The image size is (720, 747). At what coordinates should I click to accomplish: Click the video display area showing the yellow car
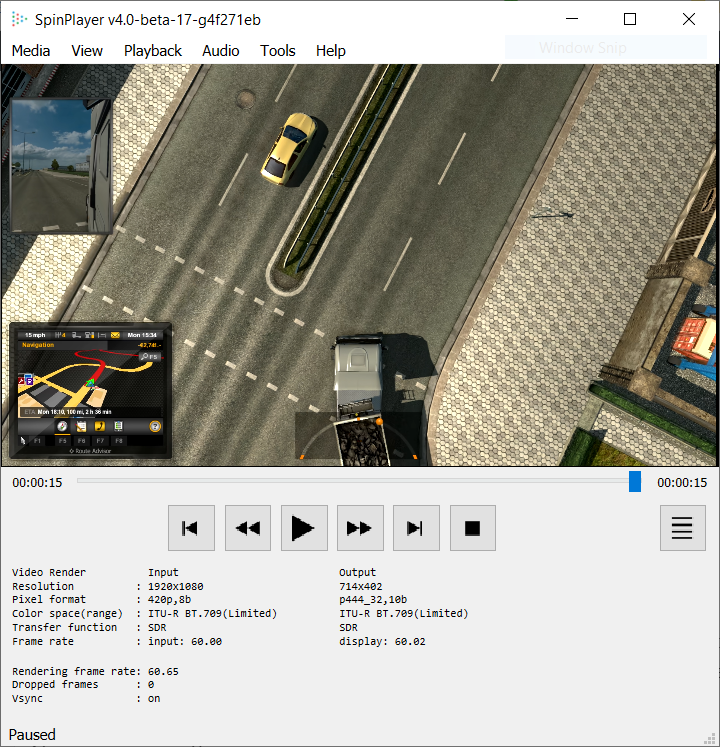[359, 265]
